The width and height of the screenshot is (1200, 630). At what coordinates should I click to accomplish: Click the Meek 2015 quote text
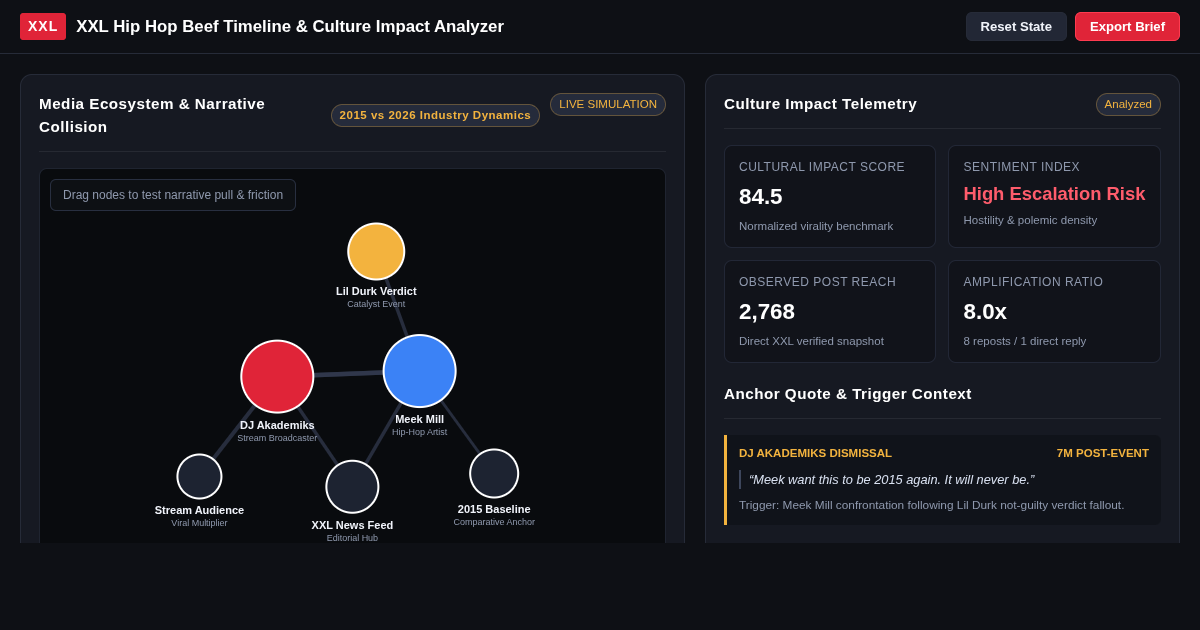(891, 480)
